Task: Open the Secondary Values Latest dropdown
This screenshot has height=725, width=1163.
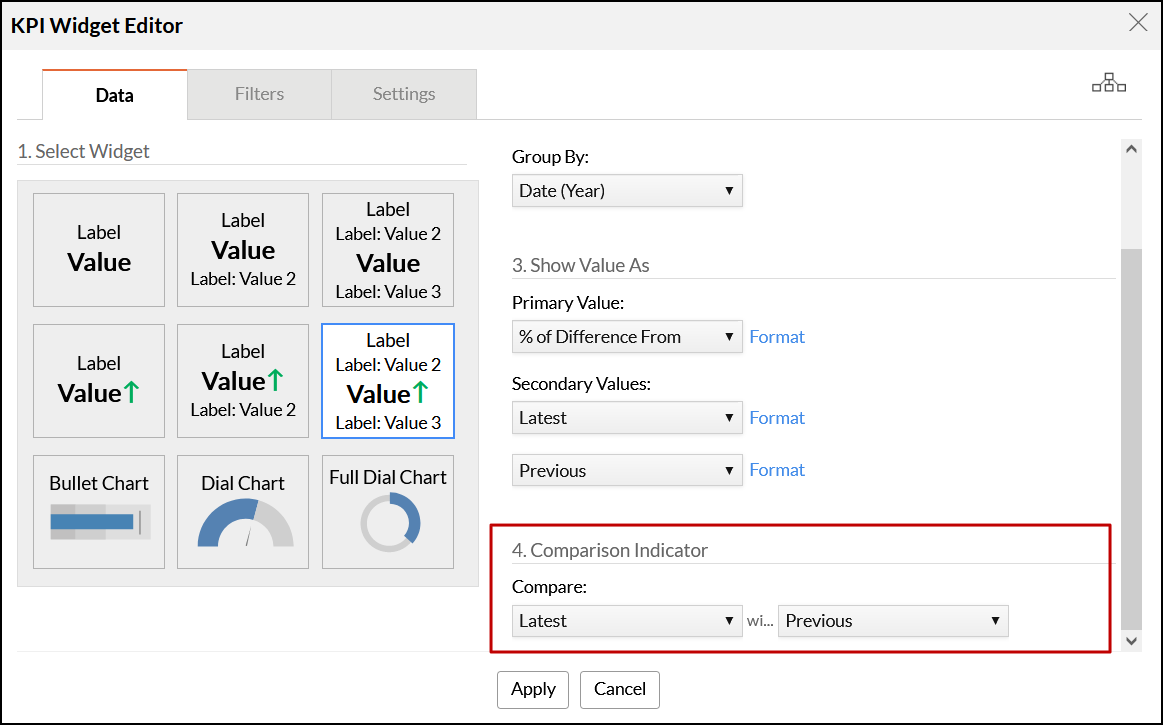Action: [627, 418]
